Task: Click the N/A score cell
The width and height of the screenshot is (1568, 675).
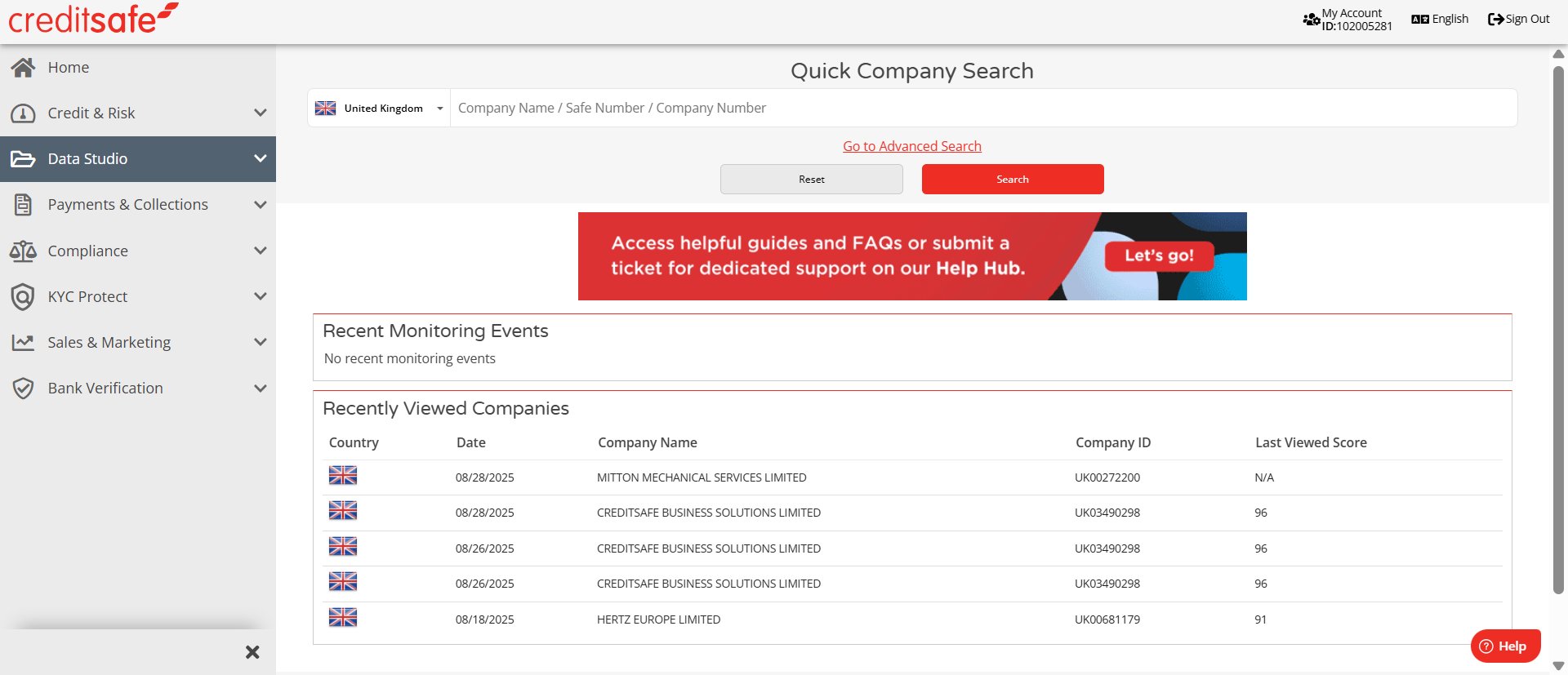Action: point(1264,477)
